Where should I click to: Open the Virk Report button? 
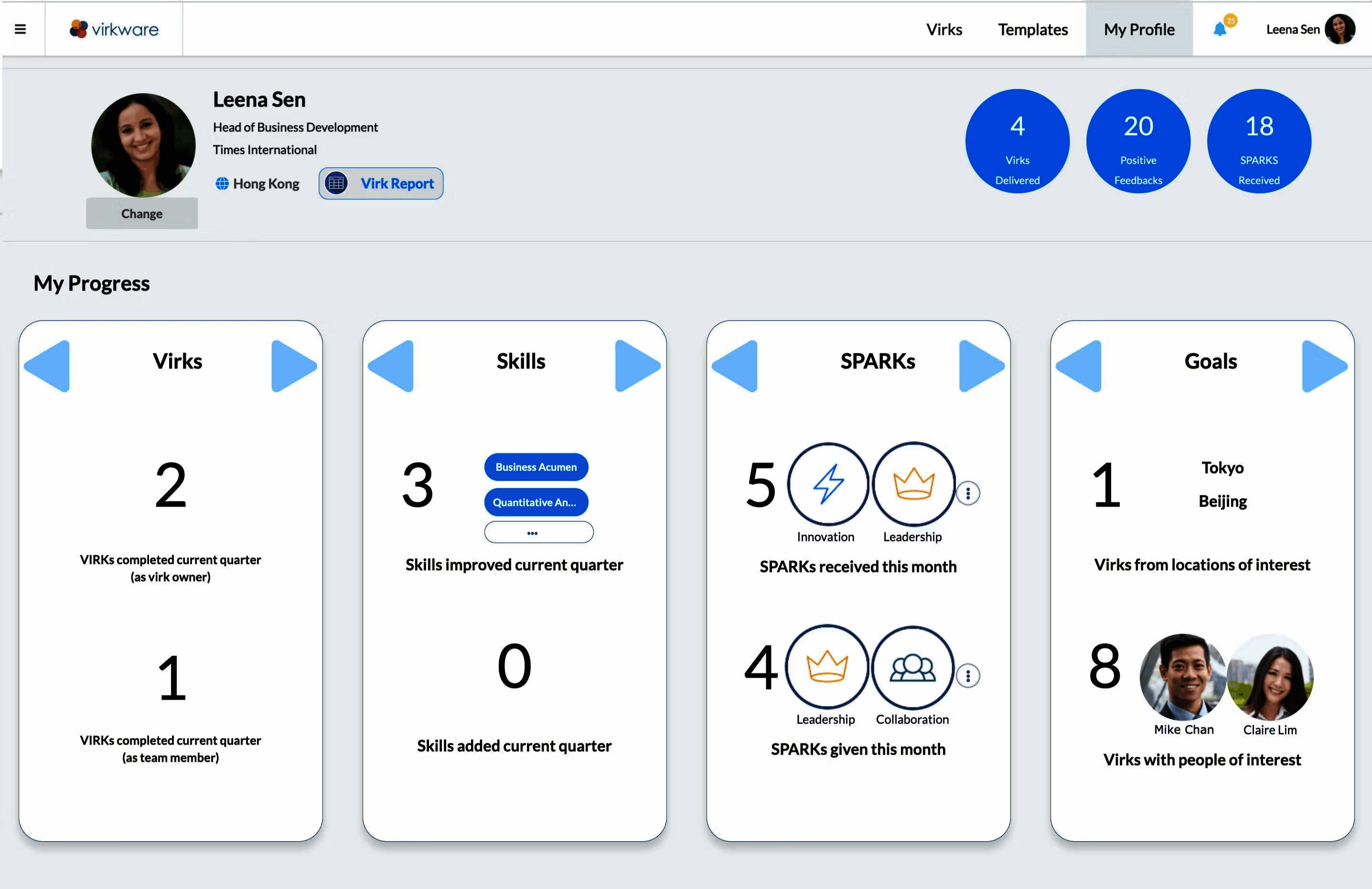(x=381, y=184)
